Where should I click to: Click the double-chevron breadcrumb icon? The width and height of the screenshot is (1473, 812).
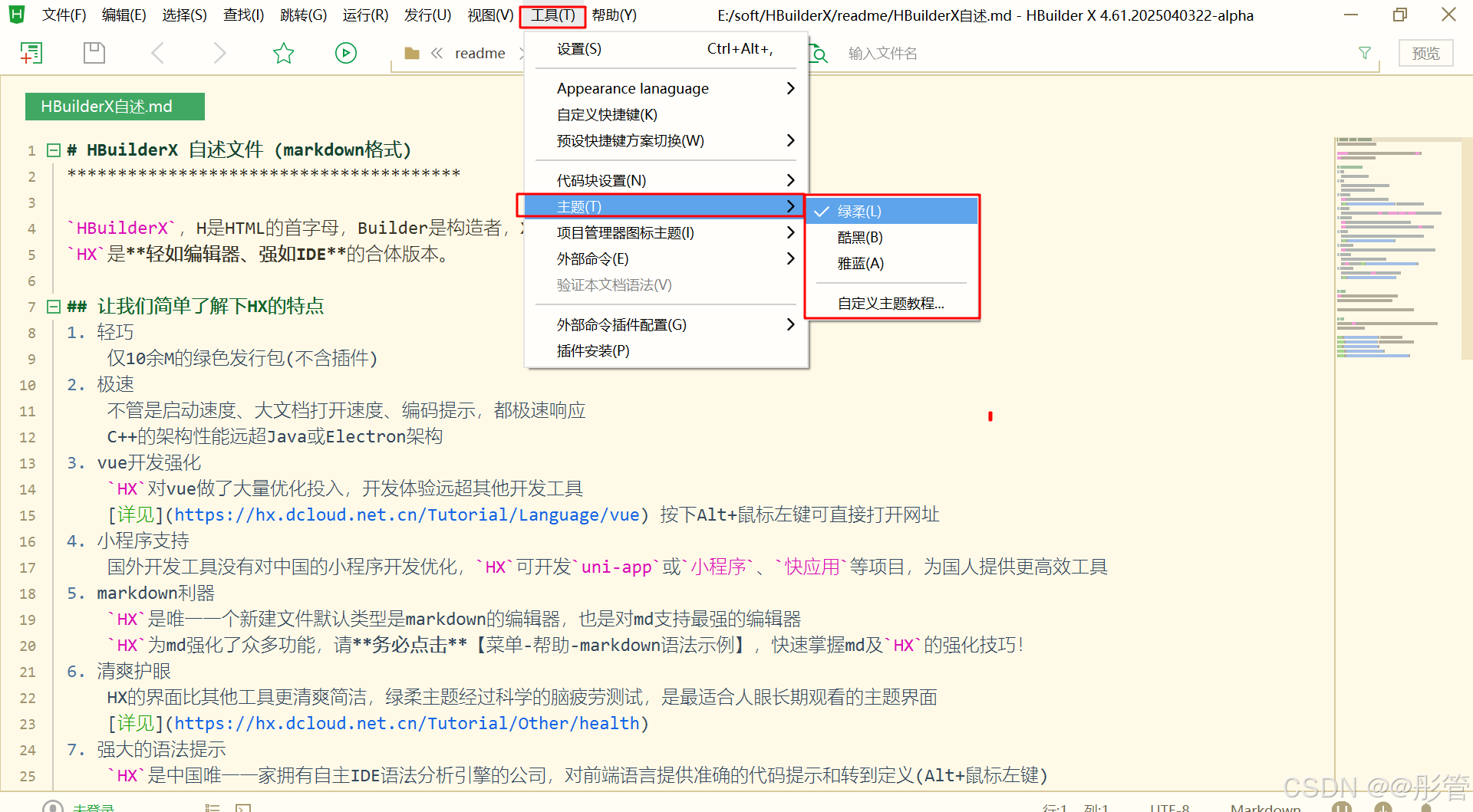click(x=437, y=53)
